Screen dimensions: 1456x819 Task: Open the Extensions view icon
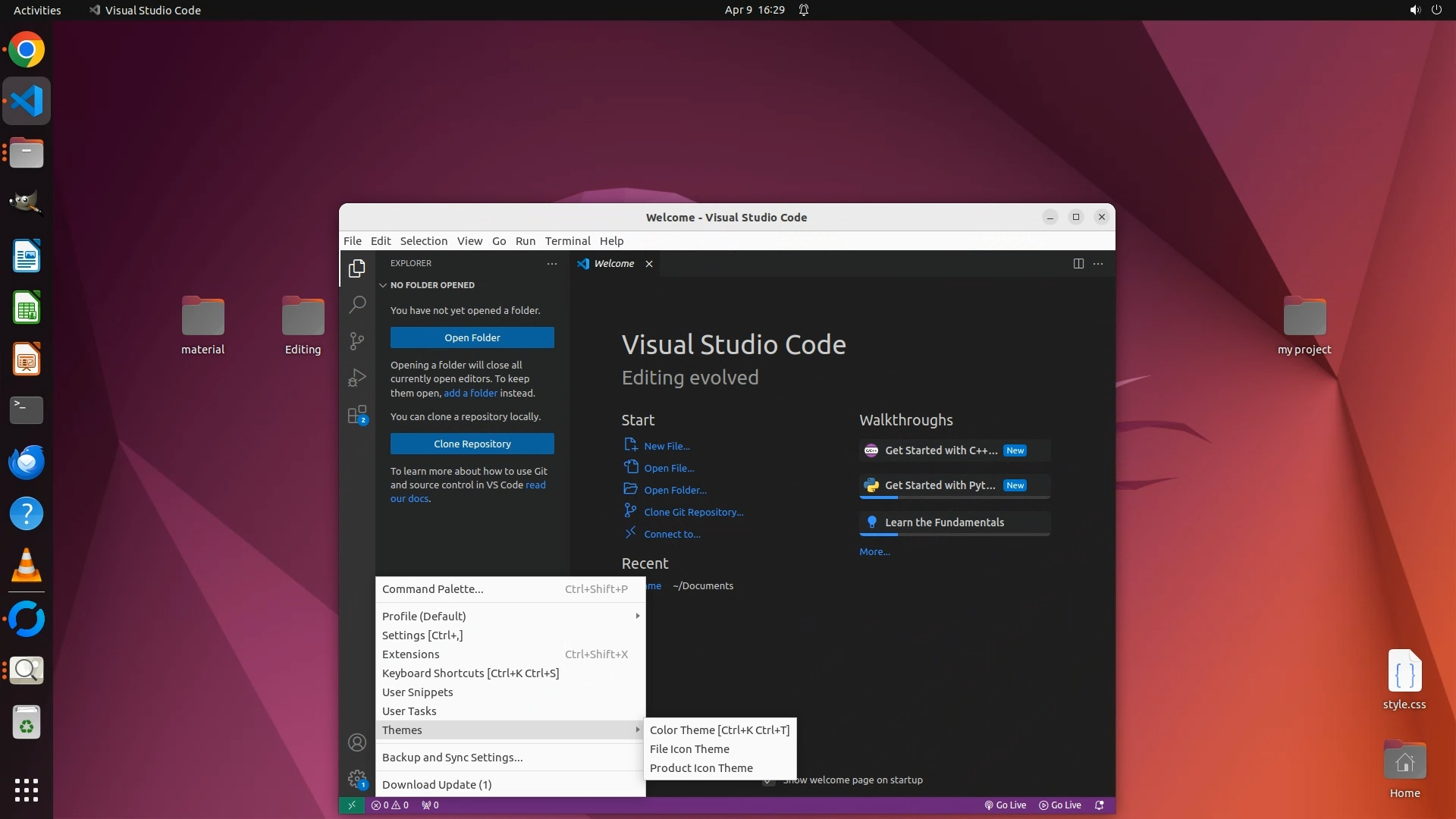[x=356, y=415]
